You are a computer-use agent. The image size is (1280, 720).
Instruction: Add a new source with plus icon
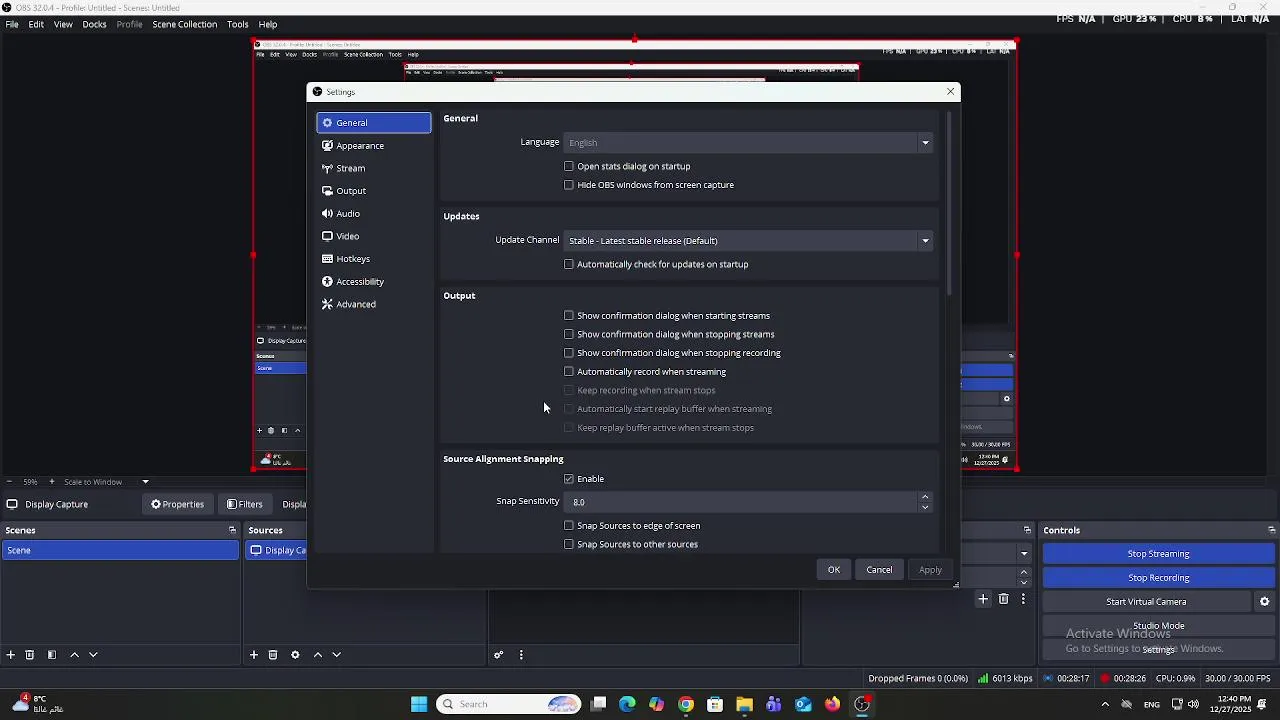point(254,655)
